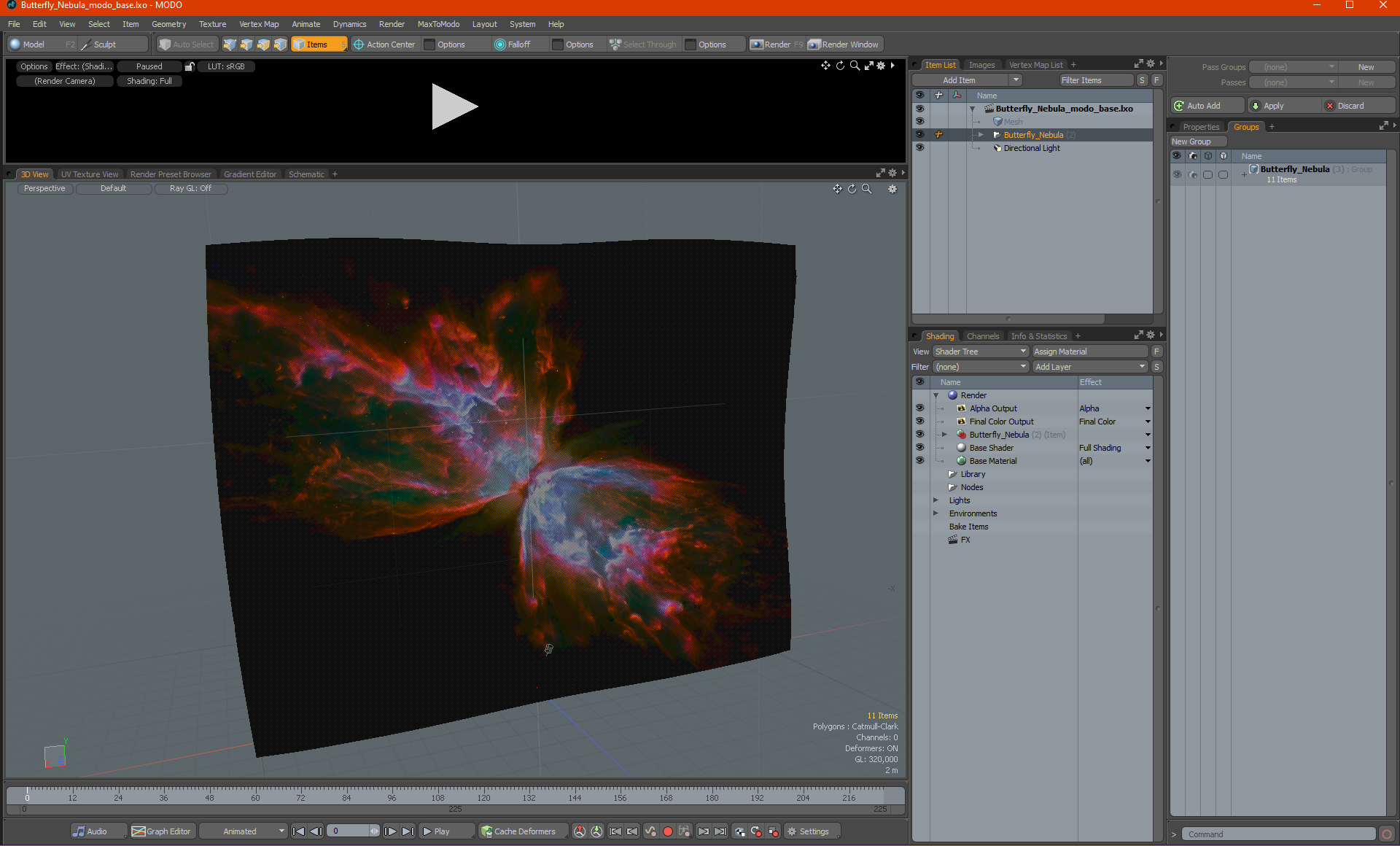Select Polygons selection mode icon
Viewport: 1400px width, 846px height.
point(263,44)
